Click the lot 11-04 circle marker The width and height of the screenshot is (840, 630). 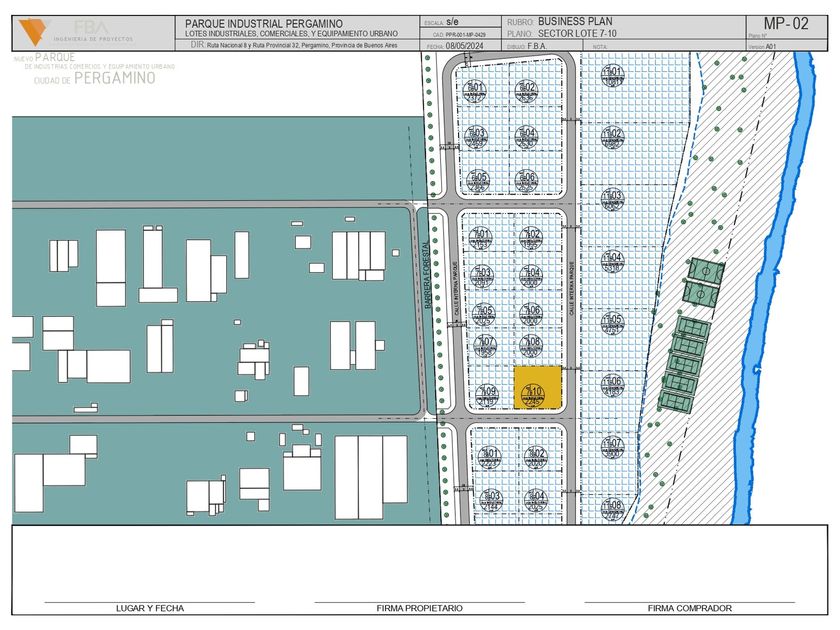click(x=612, y=261)
